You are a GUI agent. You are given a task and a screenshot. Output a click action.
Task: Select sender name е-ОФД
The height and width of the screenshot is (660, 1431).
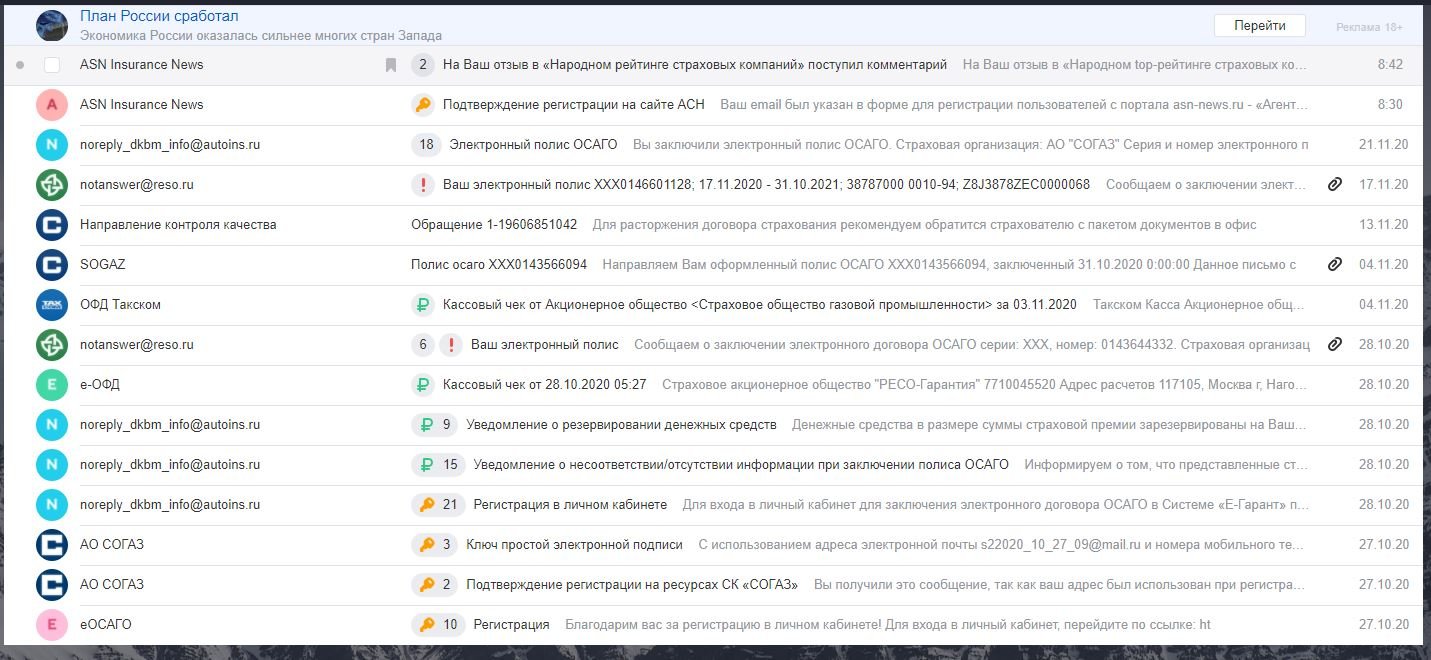pos(100,385)
